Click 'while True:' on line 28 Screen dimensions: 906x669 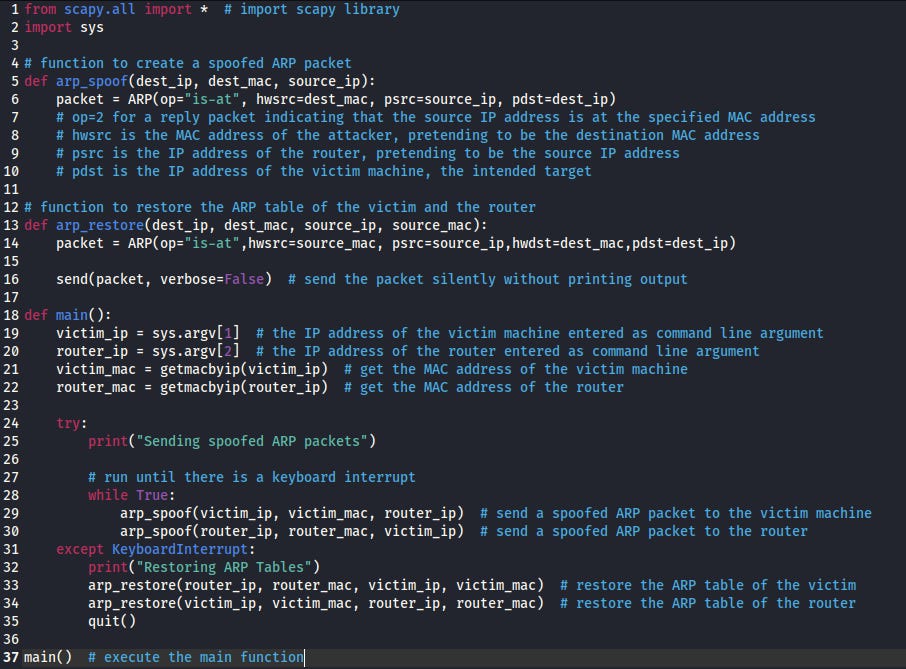(x=132, y=495)
